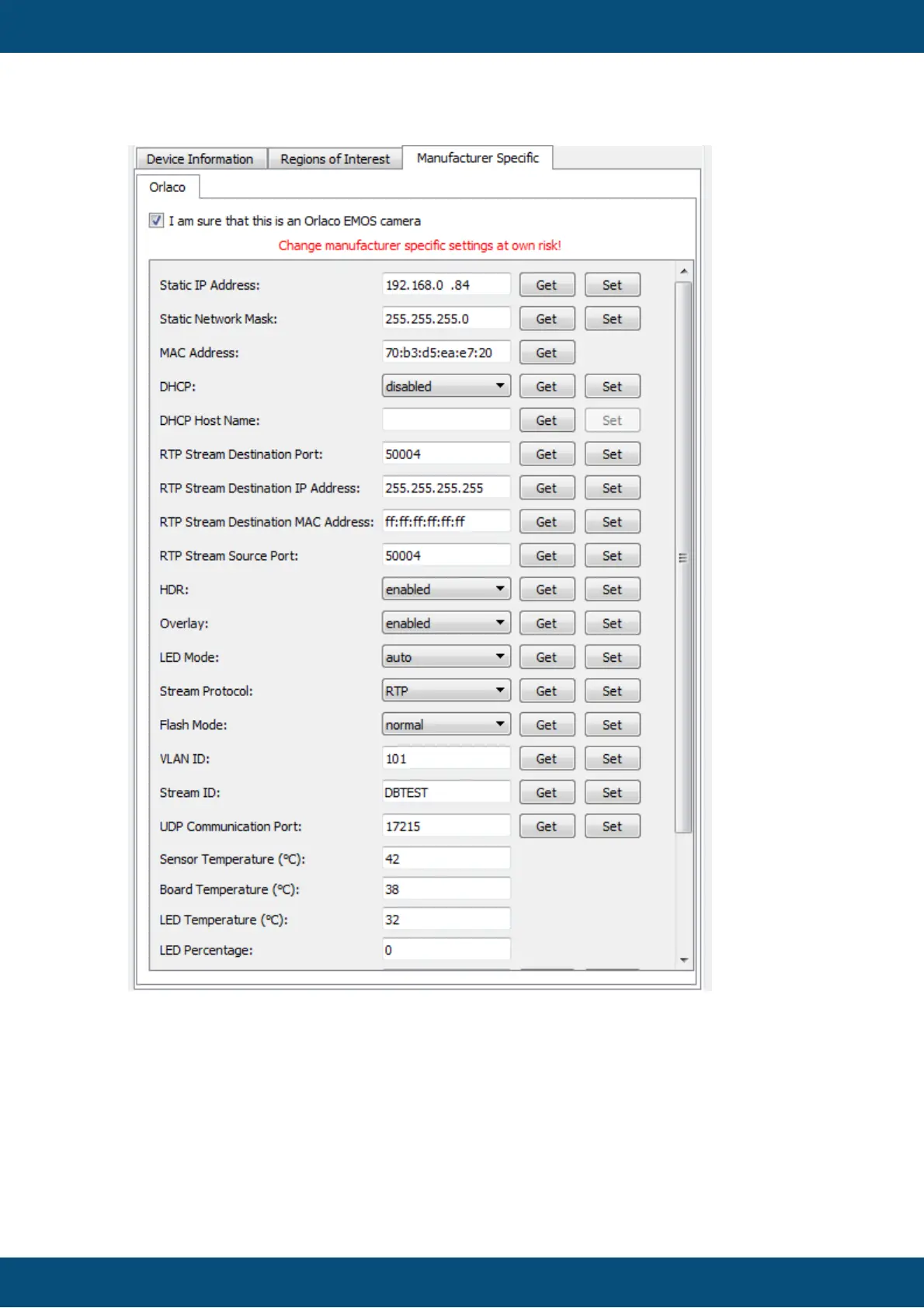Click Get for Static IP Address
The image size is (924, 1308).
[x=547, y=285]
